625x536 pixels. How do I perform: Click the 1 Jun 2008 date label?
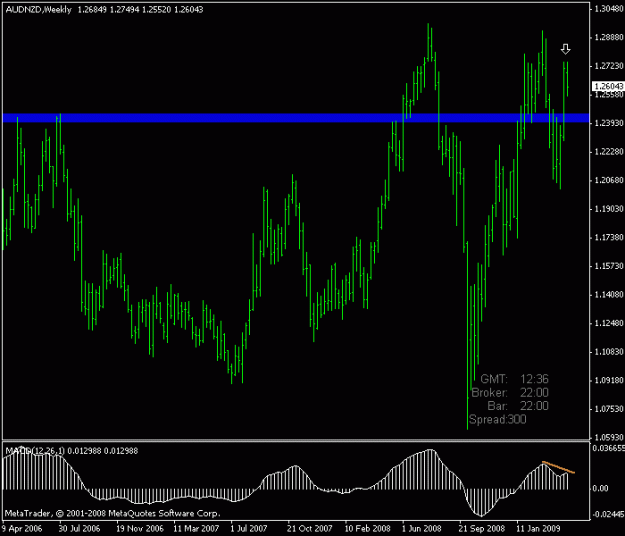[422, 529]
